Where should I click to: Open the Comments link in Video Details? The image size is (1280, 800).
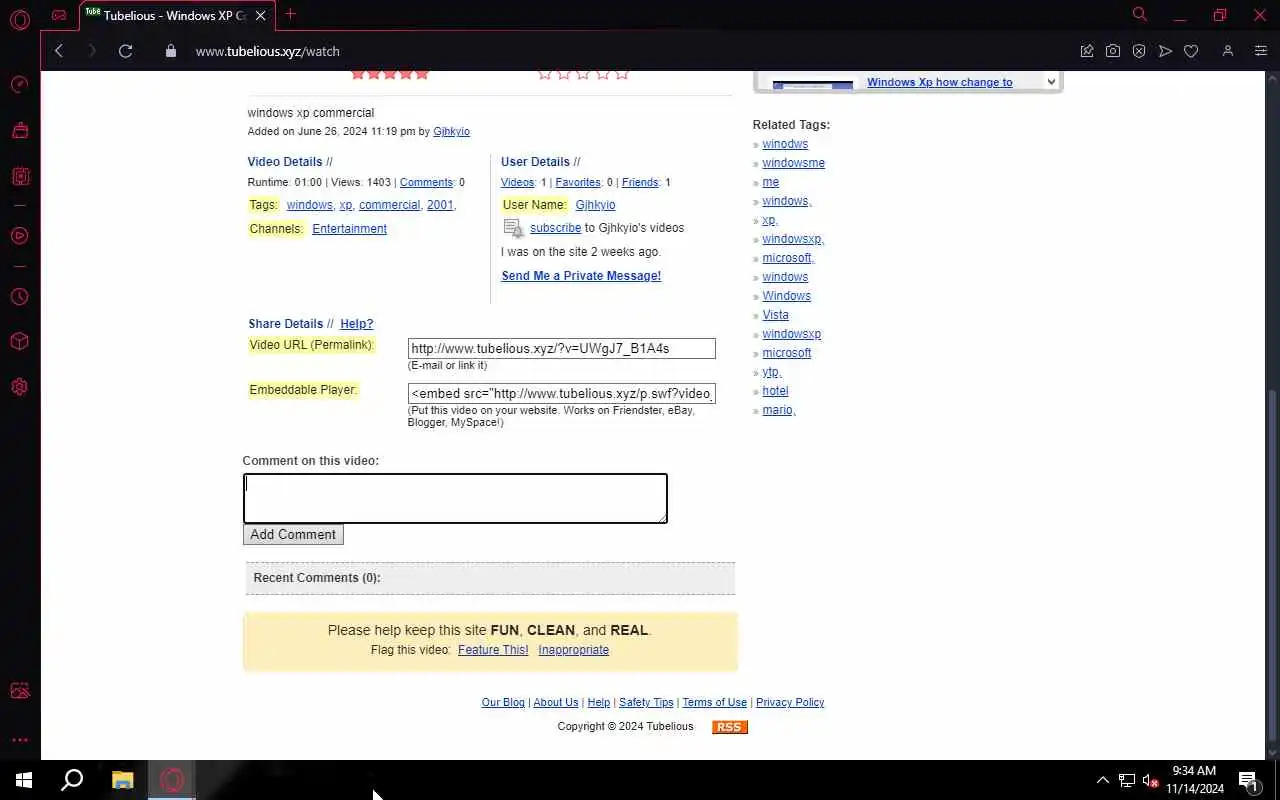click(426, 182)
